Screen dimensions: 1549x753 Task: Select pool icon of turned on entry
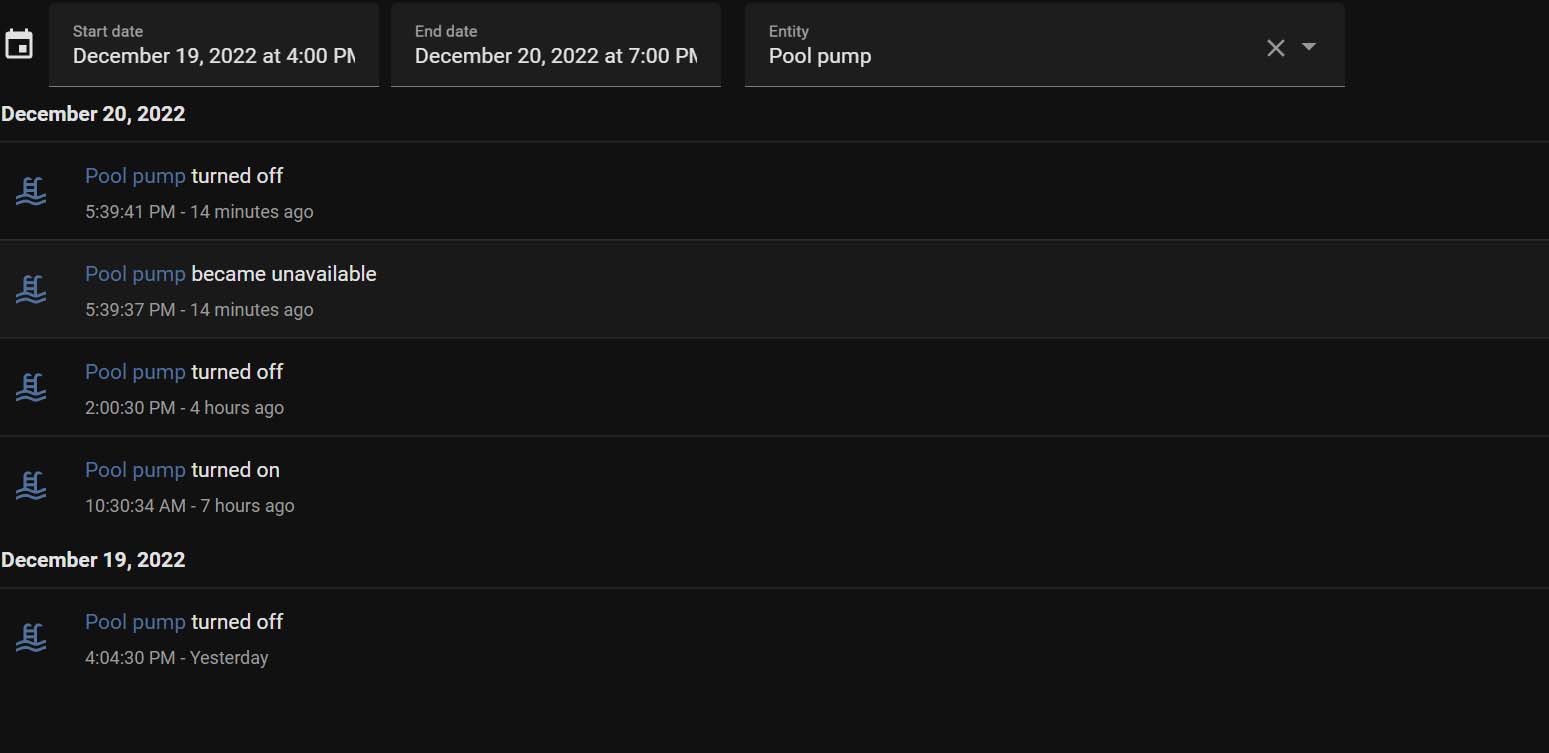tap(31, 485)
